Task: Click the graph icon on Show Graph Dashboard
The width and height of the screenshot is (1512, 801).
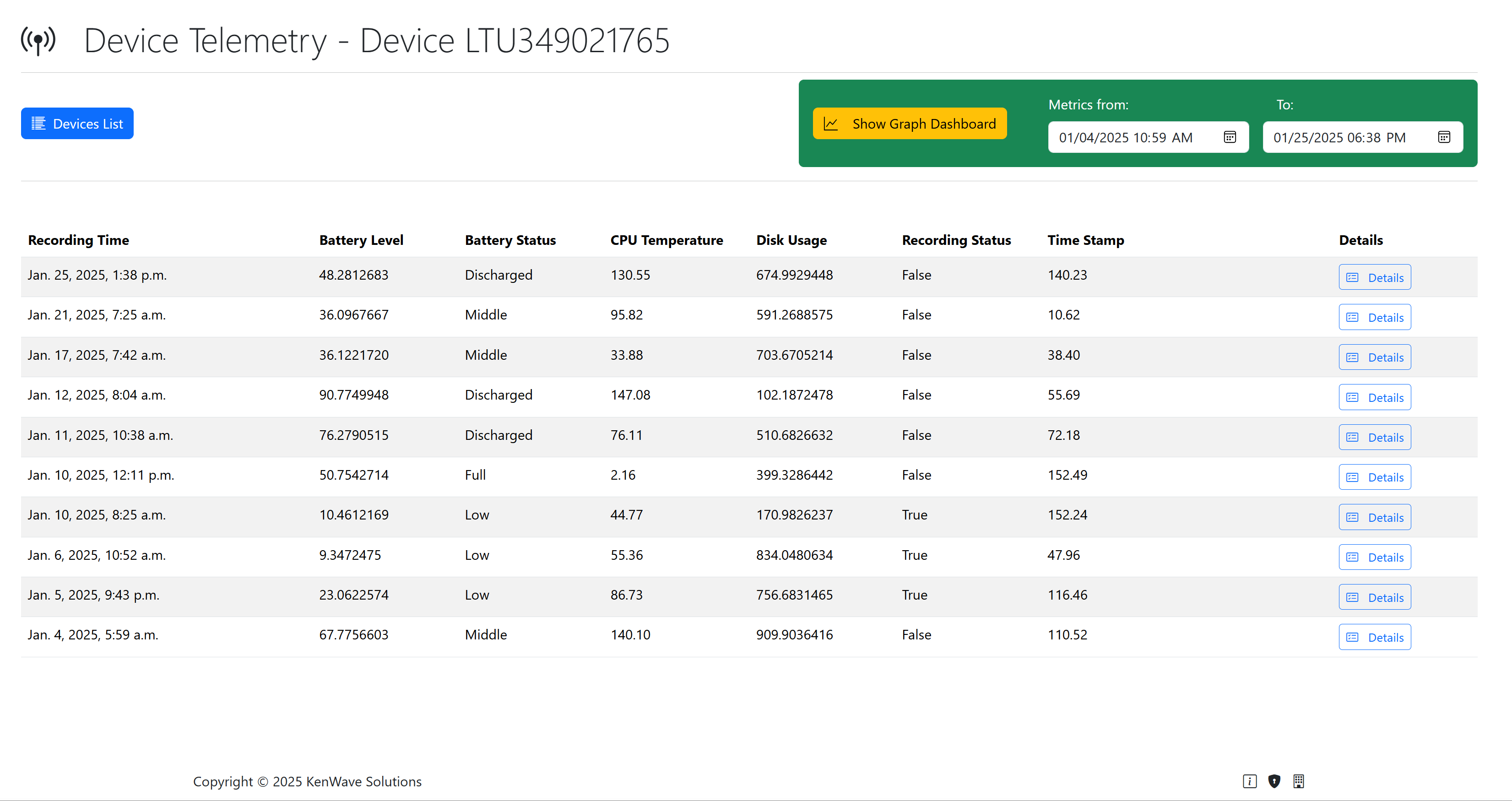Action: pos(830,123)
